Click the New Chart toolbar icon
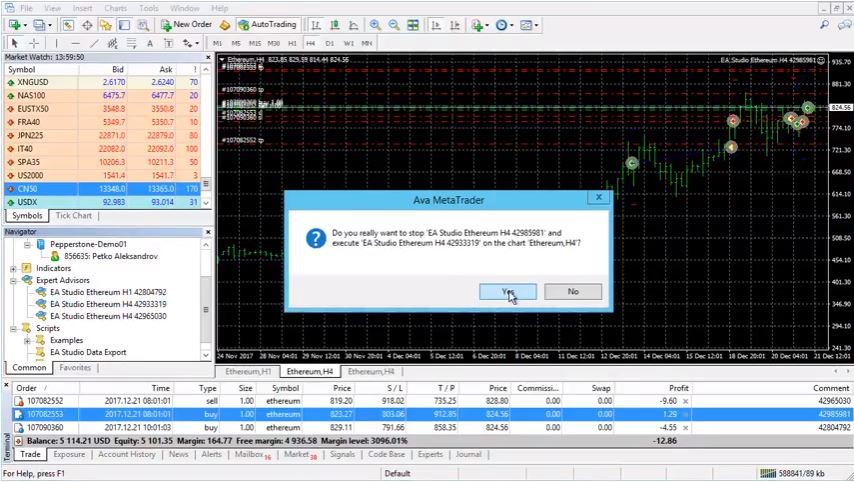This screenshot has height=482, width=854. pyautogui.click(x=17, y=25)
